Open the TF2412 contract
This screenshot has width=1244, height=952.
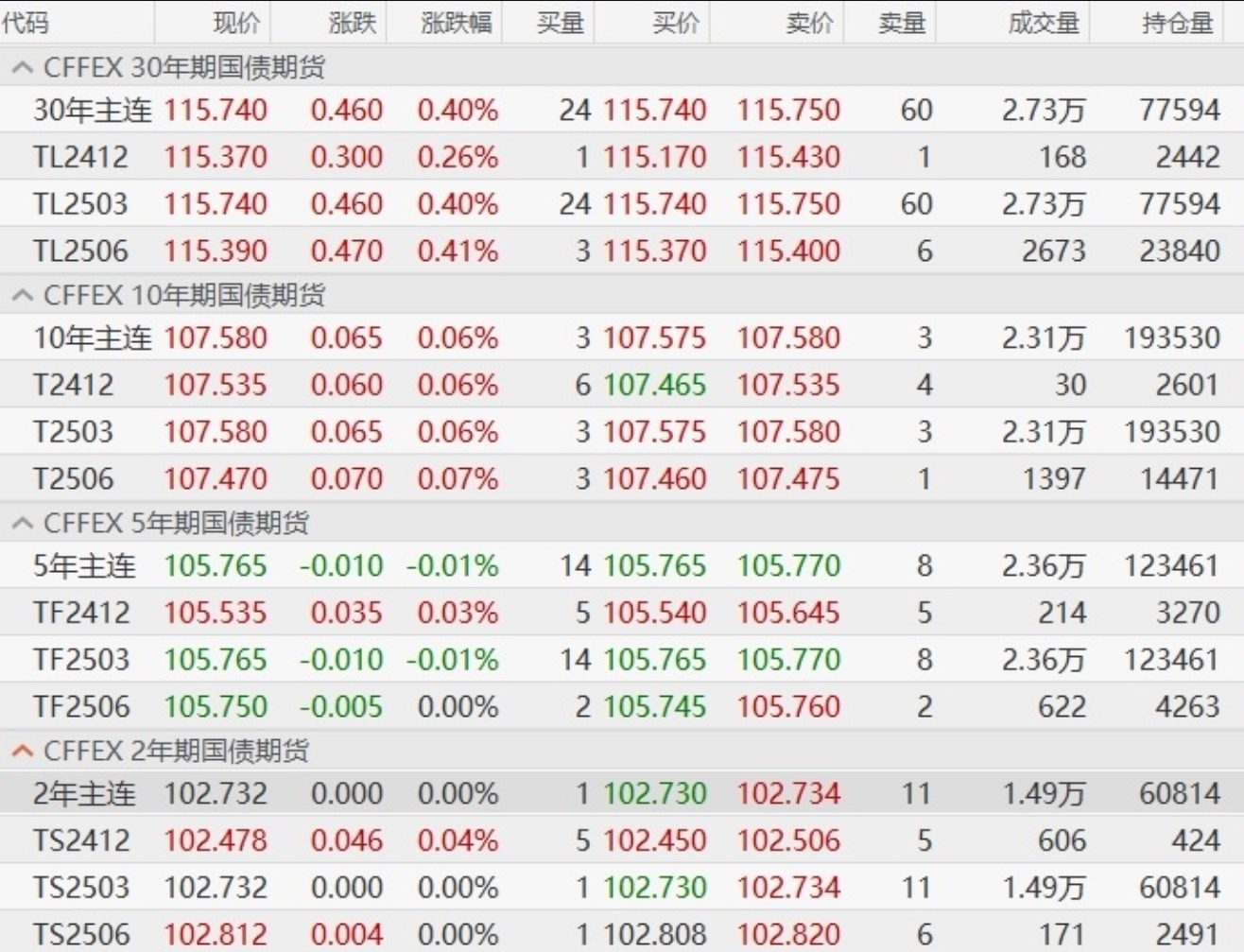tap(81, 614)
